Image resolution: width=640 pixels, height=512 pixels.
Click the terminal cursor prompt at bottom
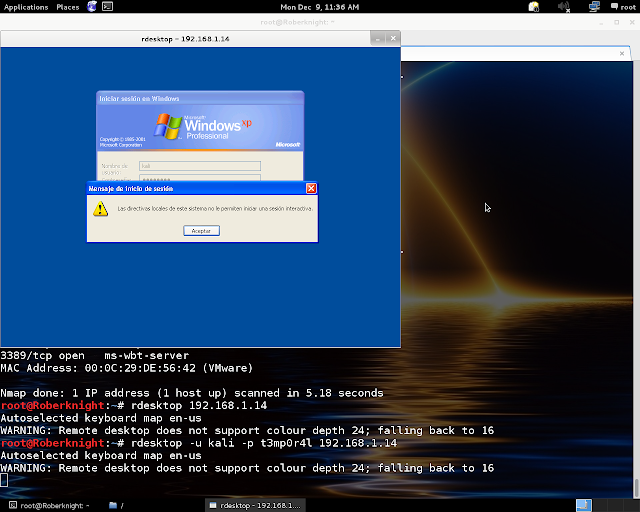(4, 480)
